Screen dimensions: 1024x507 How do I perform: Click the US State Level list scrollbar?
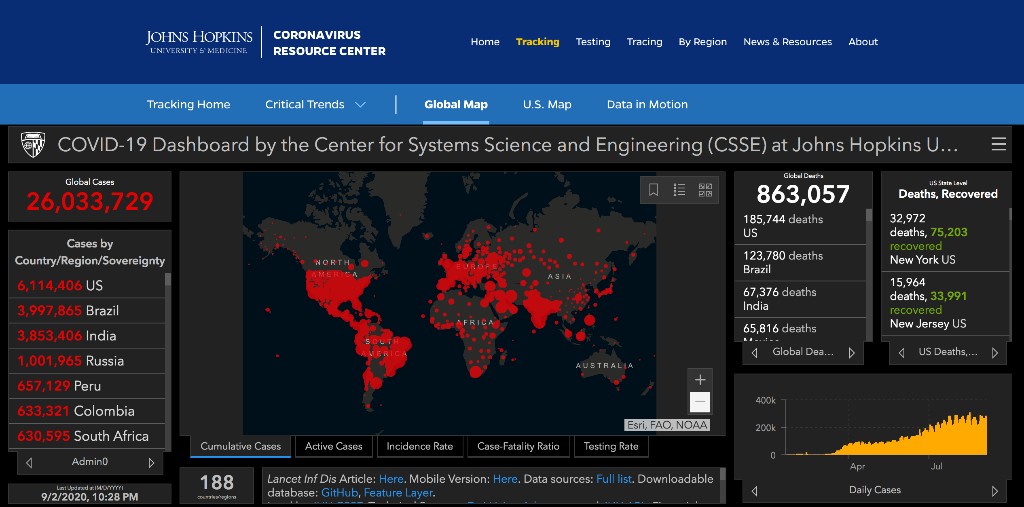pyautogui.click(x=1011, y=274)
